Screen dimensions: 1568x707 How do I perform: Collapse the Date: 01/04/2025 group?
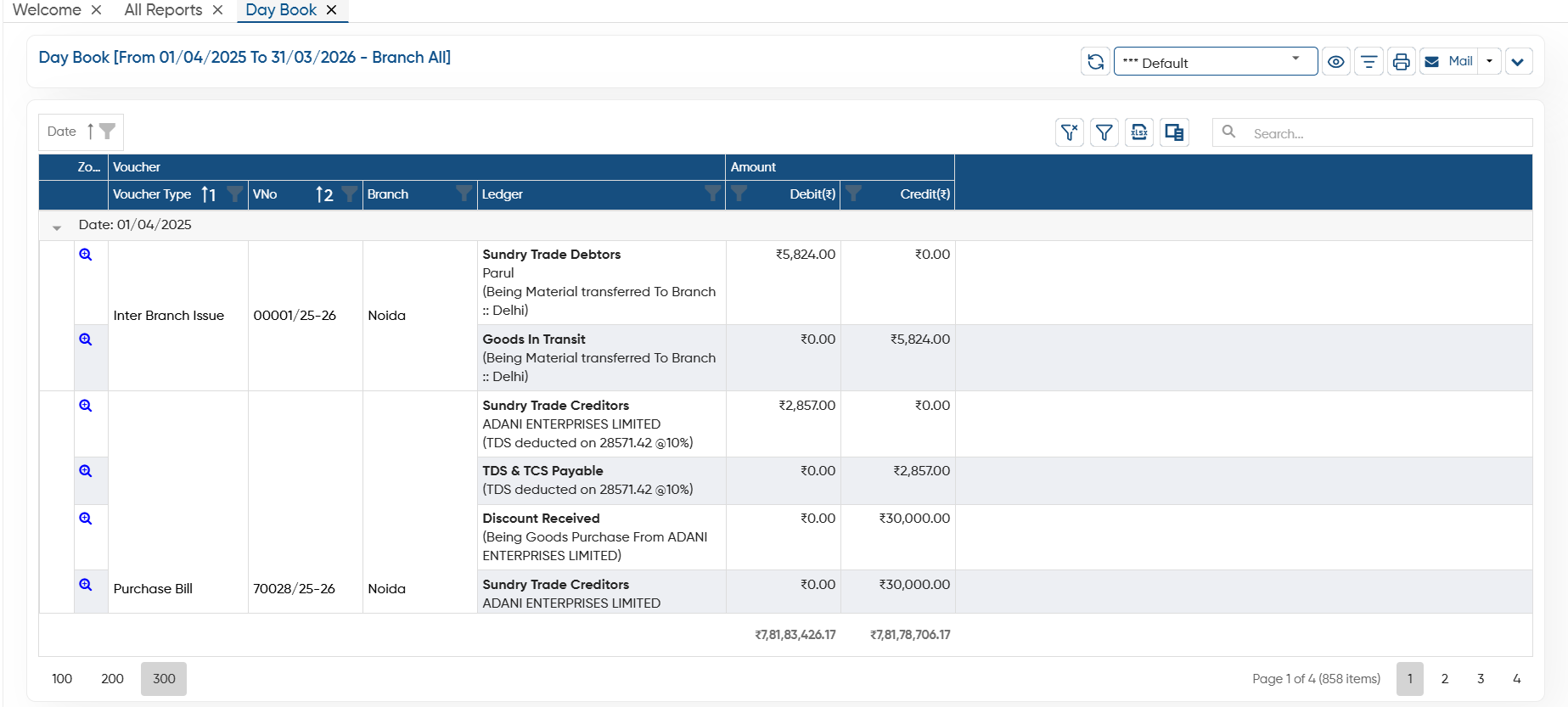(x=57, y=227)
